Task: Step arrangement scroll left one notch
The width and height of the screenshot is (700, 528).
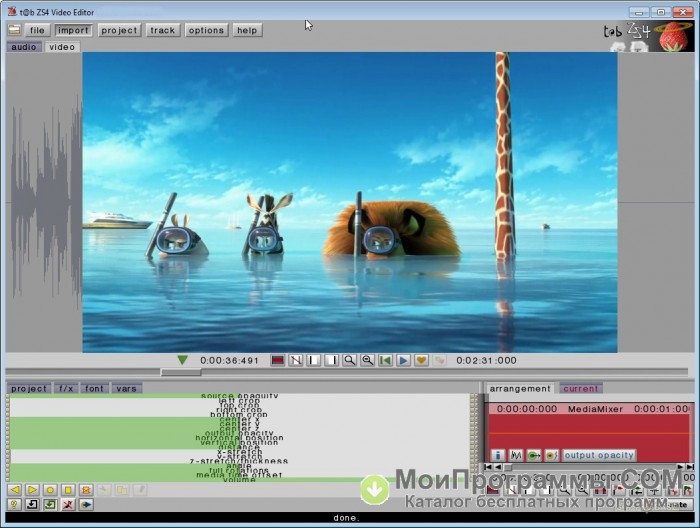Action: tap(497, 467)
